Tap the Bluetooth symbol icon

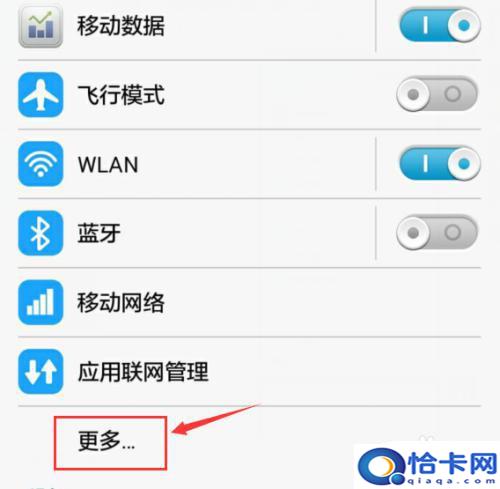(x=40, y=233)
